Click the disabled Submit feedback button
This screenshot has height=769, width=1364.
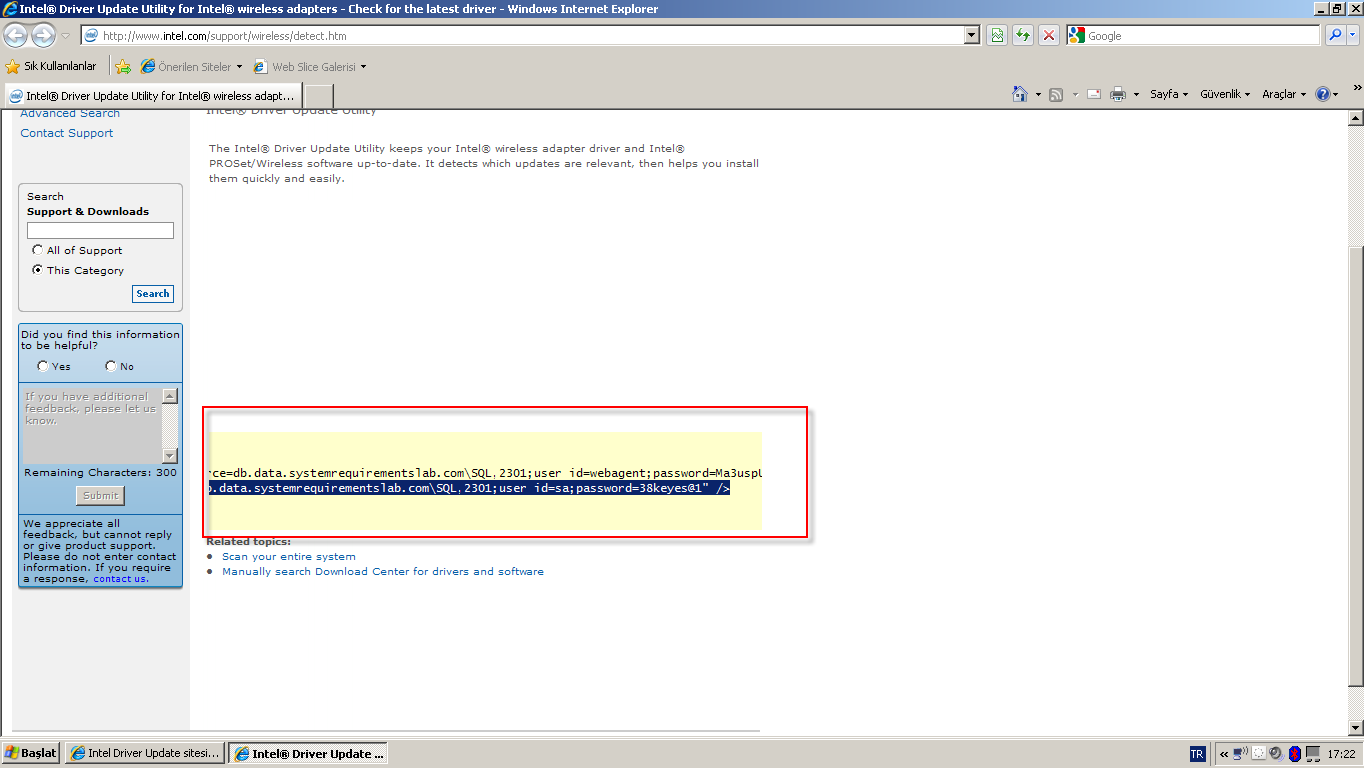point(100,495)
